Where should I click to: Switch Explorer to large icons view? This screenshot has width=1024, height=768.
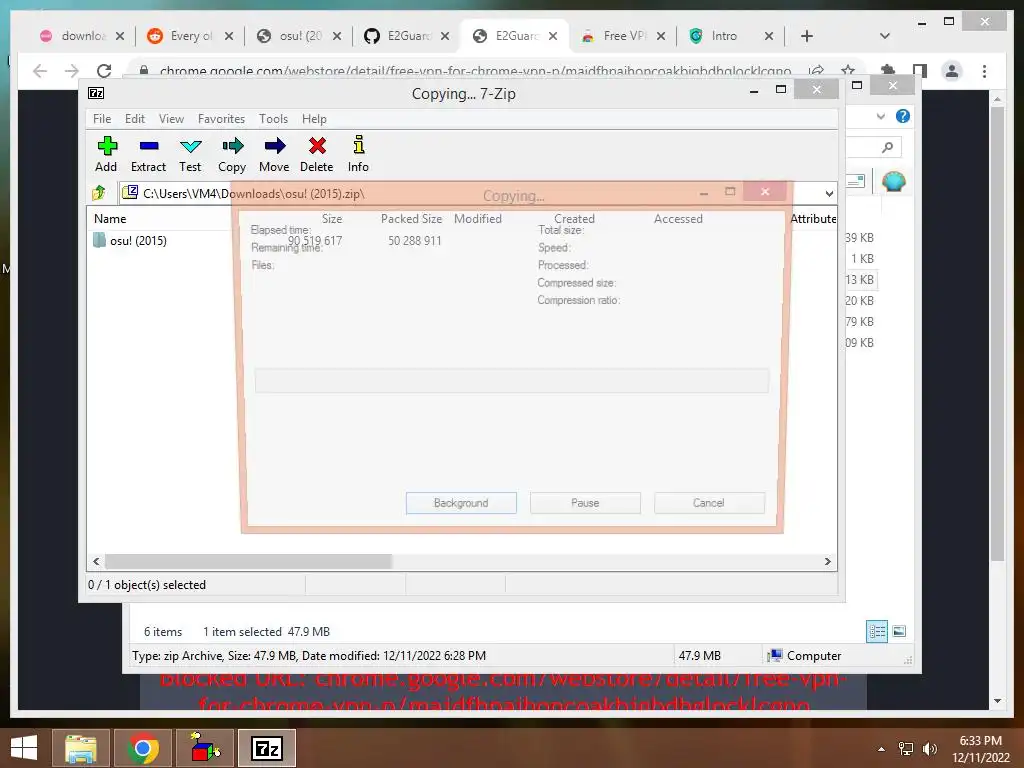click(899, 631)
